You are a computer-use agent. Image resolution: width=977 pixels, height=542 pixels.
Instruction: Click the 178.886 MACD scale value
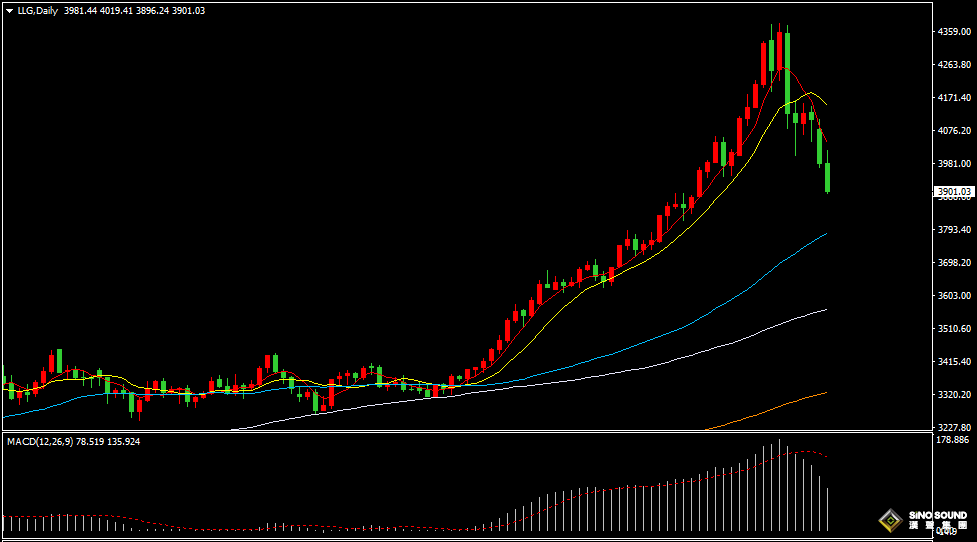(954, 440)
